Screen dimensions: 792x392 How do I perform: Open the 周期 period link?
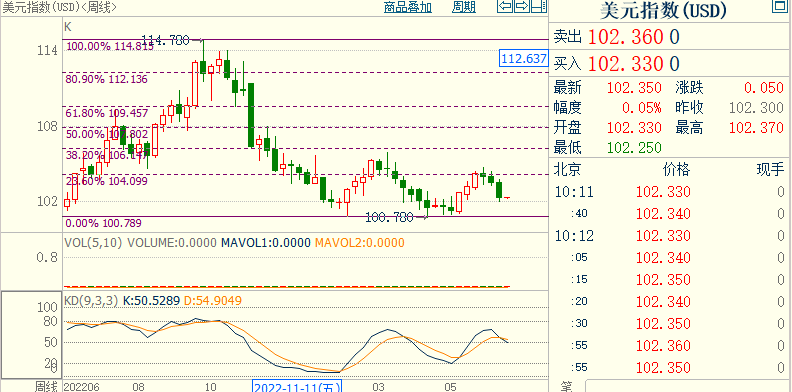tap(464, 7)
